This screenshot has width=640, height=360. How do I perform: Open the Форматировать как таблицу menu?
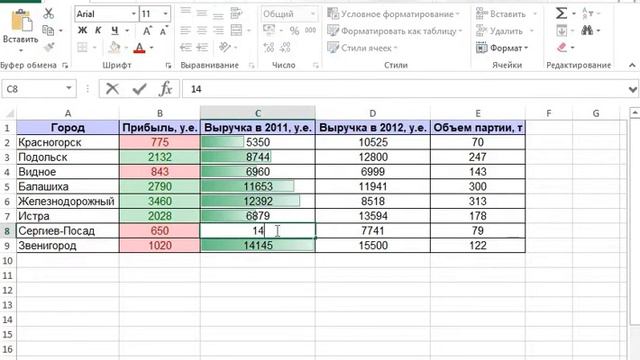[395, 31]
